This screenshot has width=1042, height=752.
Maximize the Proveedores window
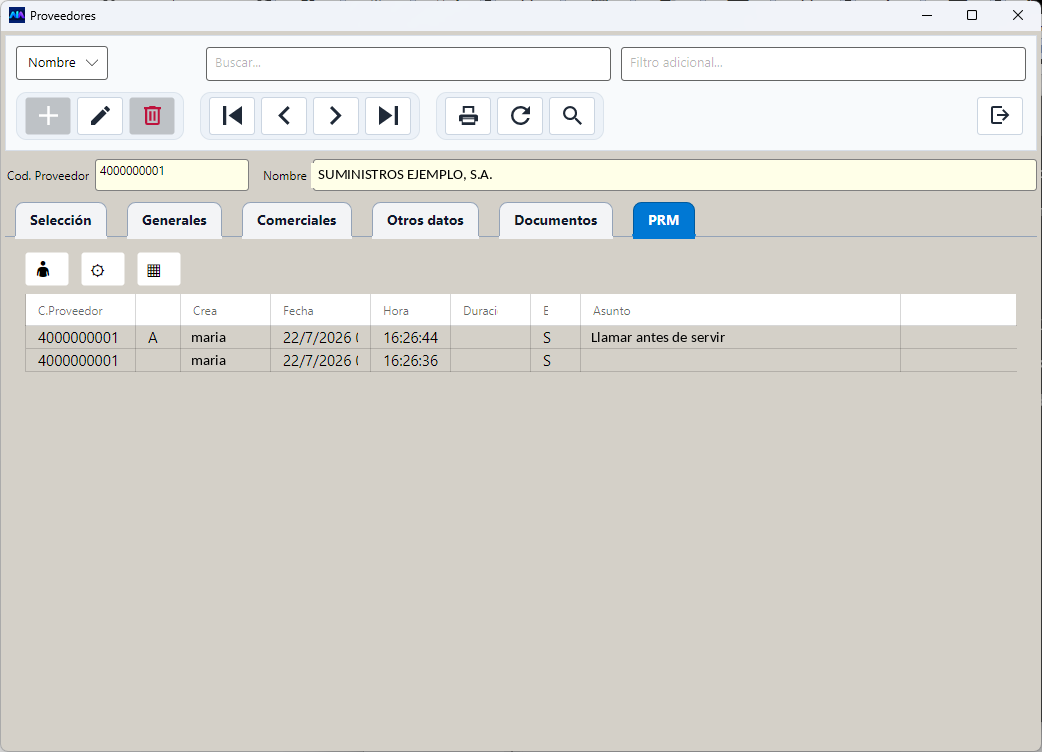point(972,15)
